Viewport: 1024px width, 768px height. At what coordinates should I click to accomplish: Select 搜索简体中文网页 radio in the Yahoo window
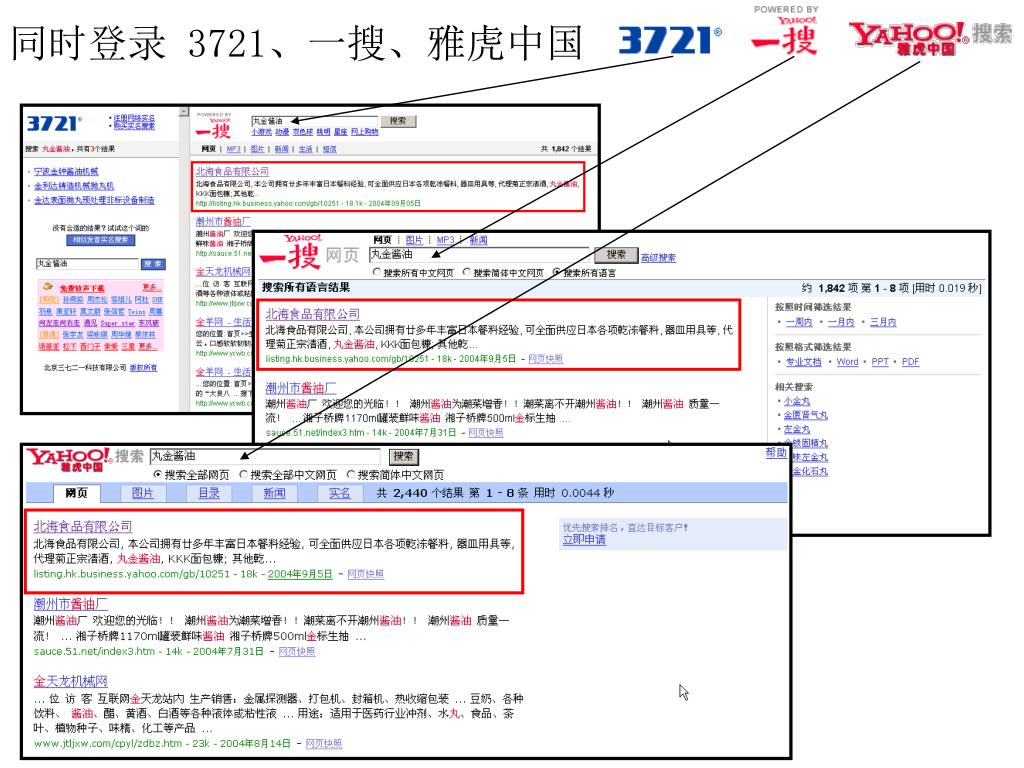(x=351, y=474)
